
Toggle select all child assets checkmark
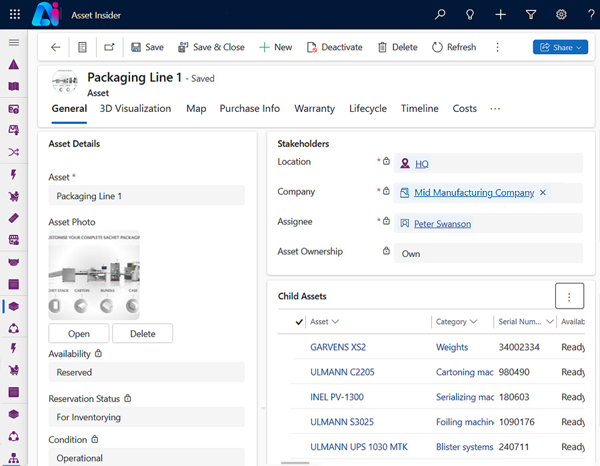(299, 322)
